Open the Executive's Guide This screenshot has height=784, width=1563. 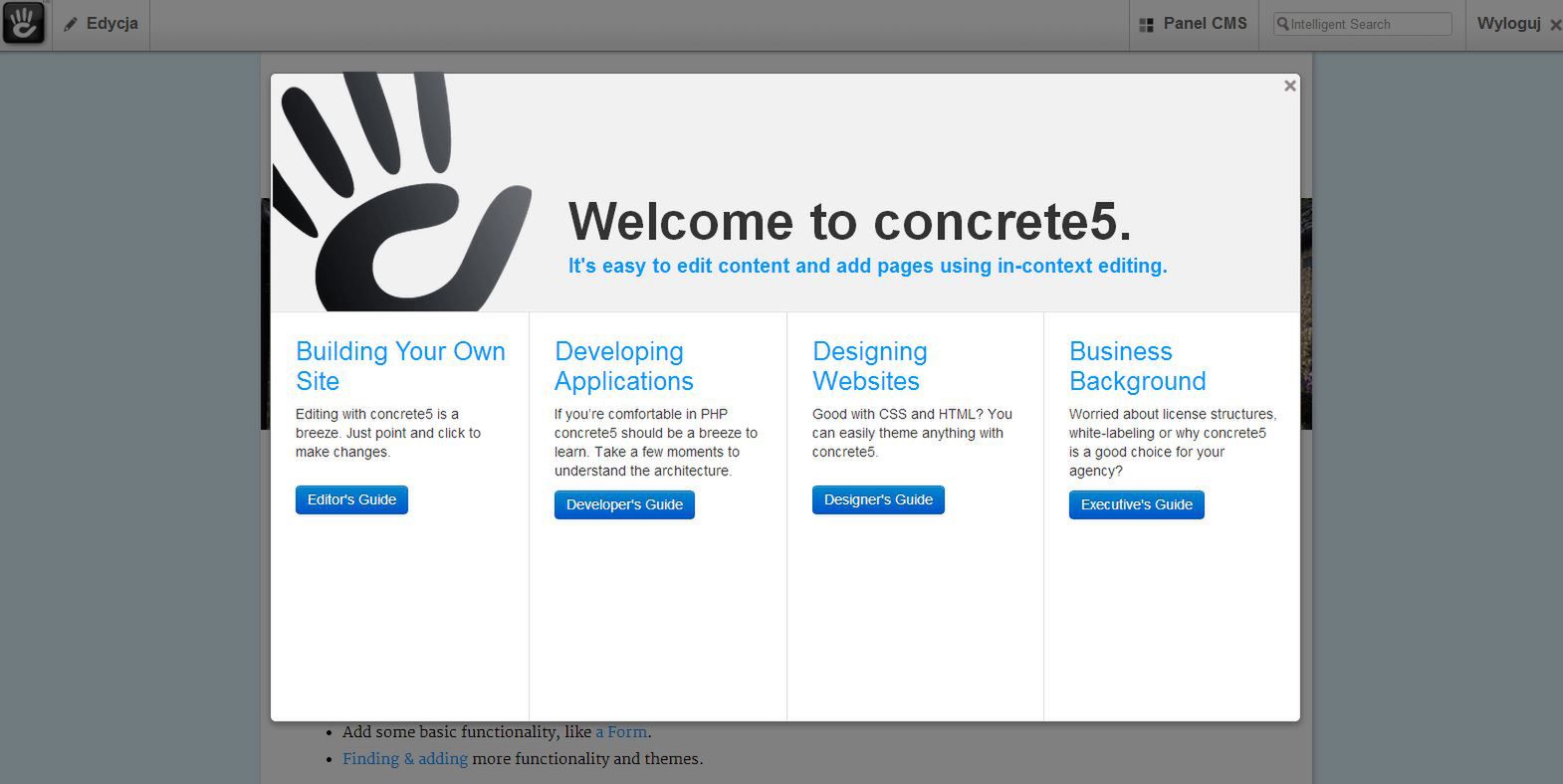(1136, 504)
